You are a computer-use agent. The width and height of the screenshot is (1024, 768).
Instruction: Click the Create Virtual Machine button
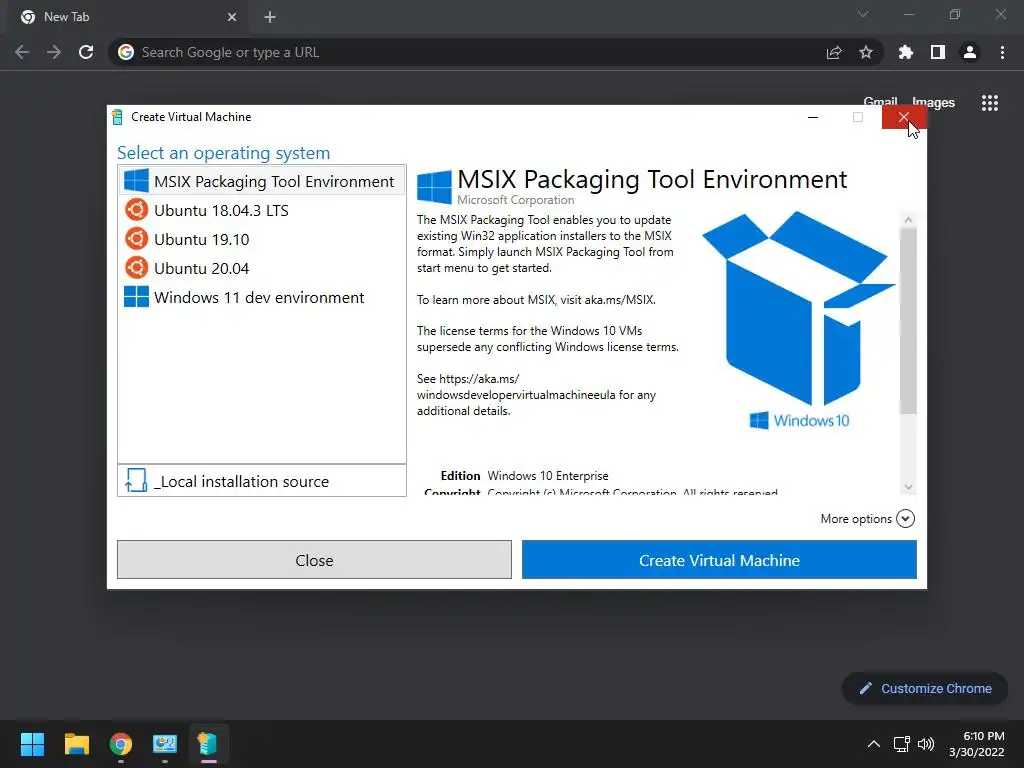[719, 560]
